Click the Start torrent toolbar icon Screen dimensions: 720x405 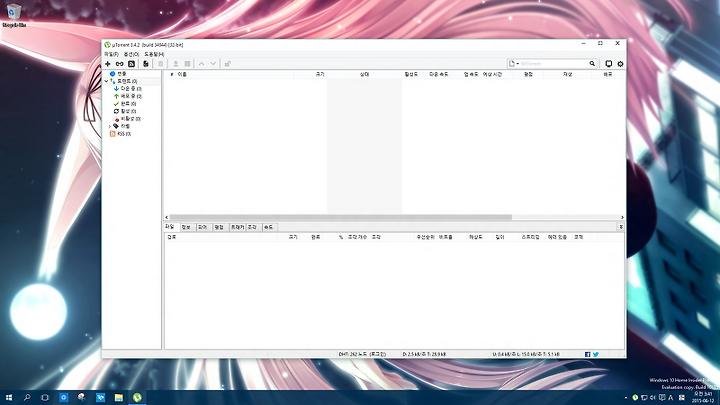[175, 64]
